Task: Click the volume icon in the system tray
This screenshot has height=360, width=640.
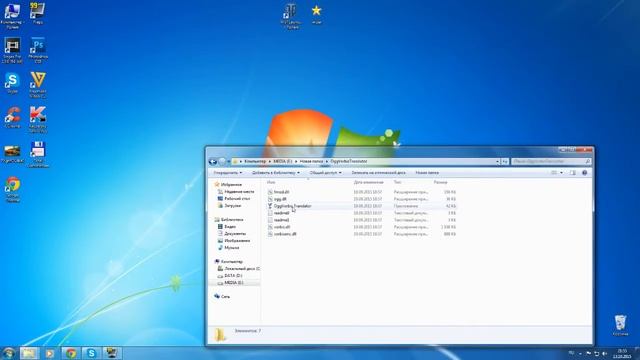Action: [x=604, y=353]
